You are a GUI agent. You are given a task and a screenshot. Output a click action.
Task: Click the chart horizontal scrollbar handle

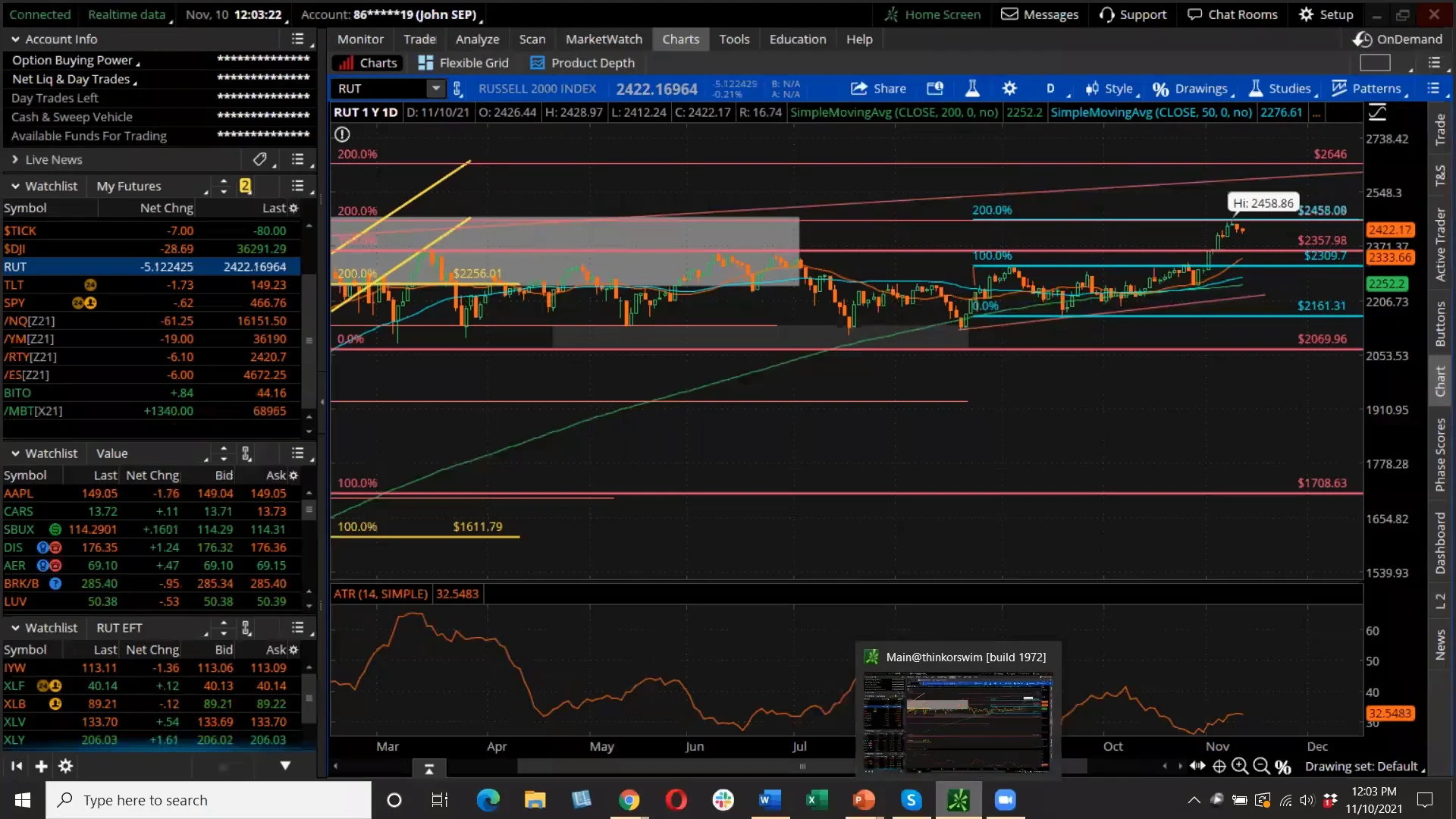coord(802,767)
